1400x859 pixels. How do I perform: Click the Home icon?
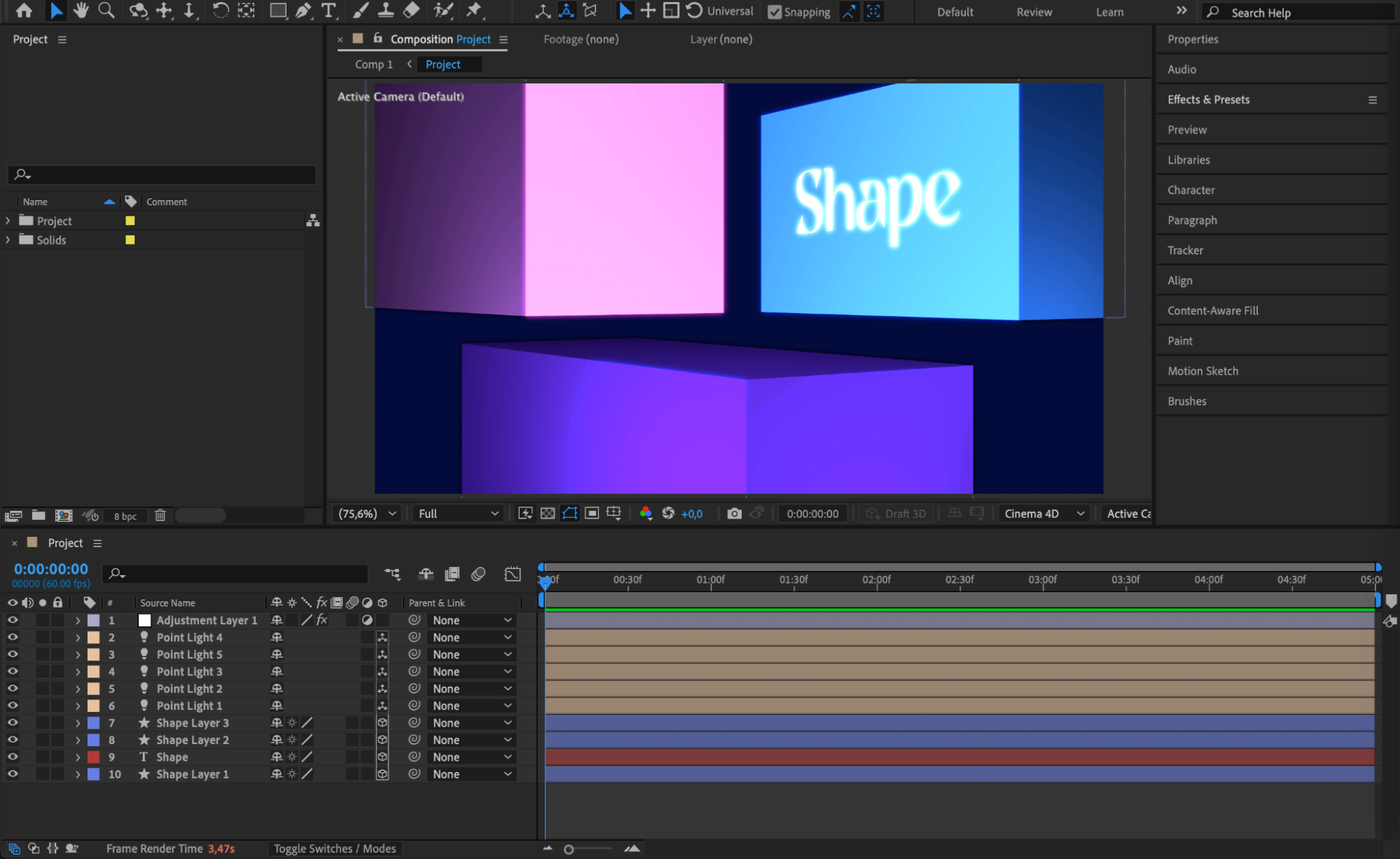click(x=24, y=11)
